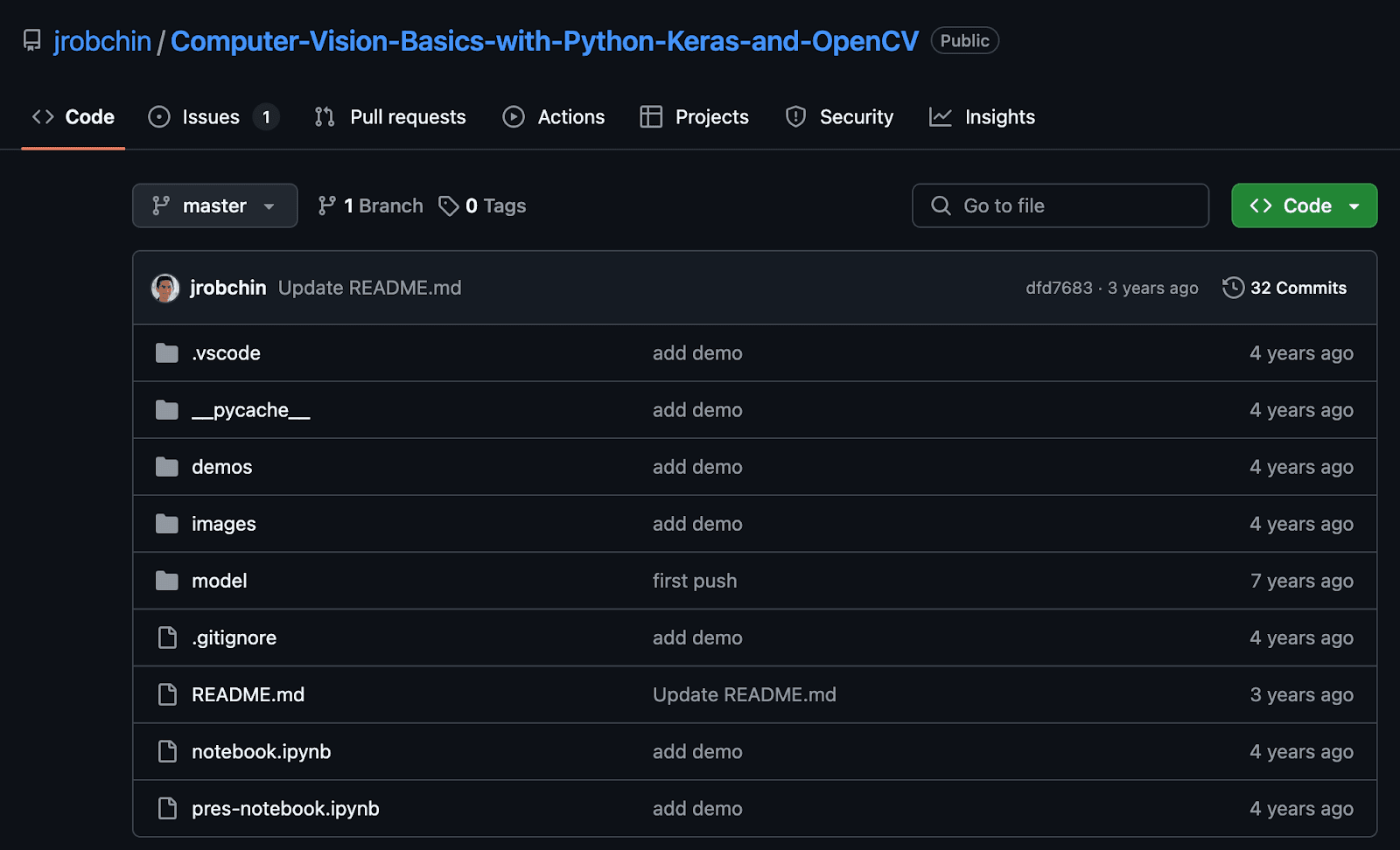This screenshot has width=1400, height=850.
Task: Expand the master branch dropdown
Action: coord(215,206)
